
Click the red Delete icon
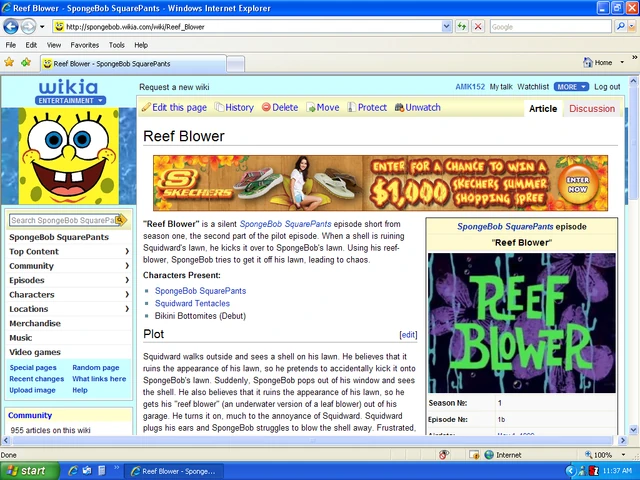pos(266,107)
